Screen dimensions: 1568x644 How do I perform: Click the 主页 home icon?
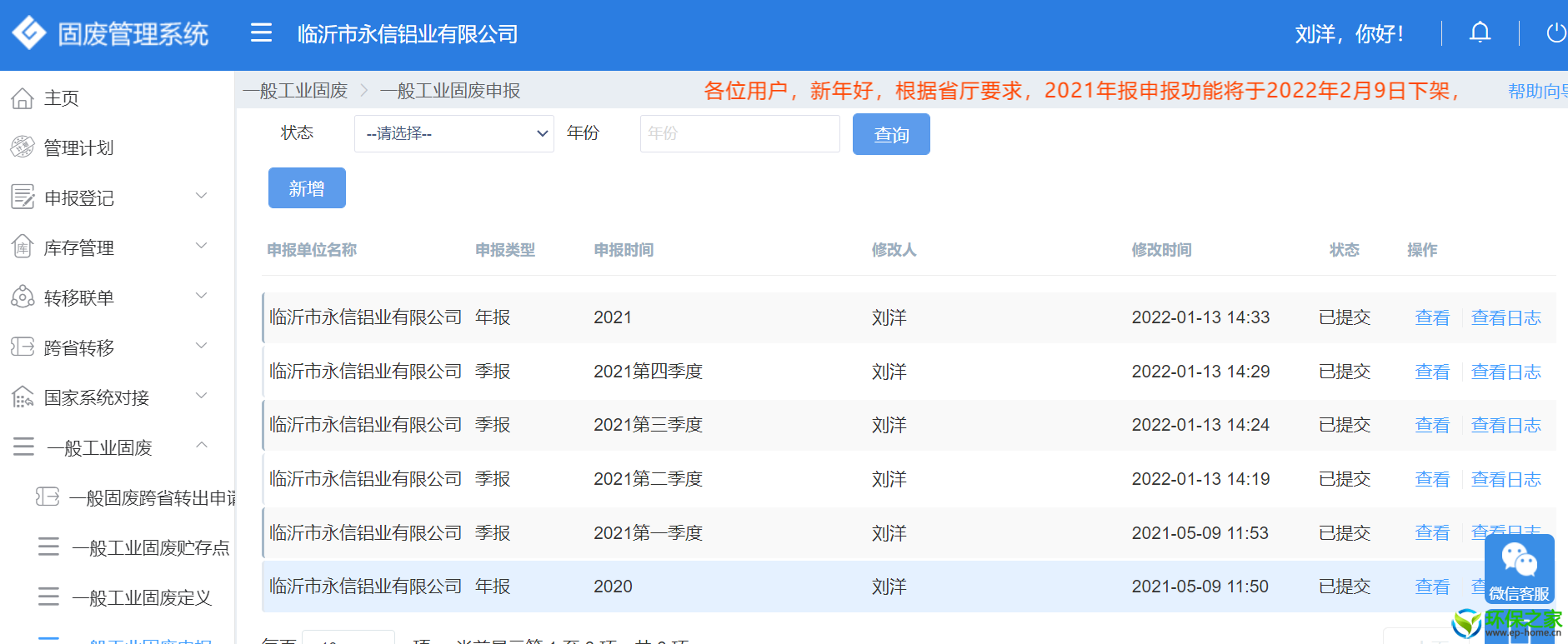click(x=23, y=98)
